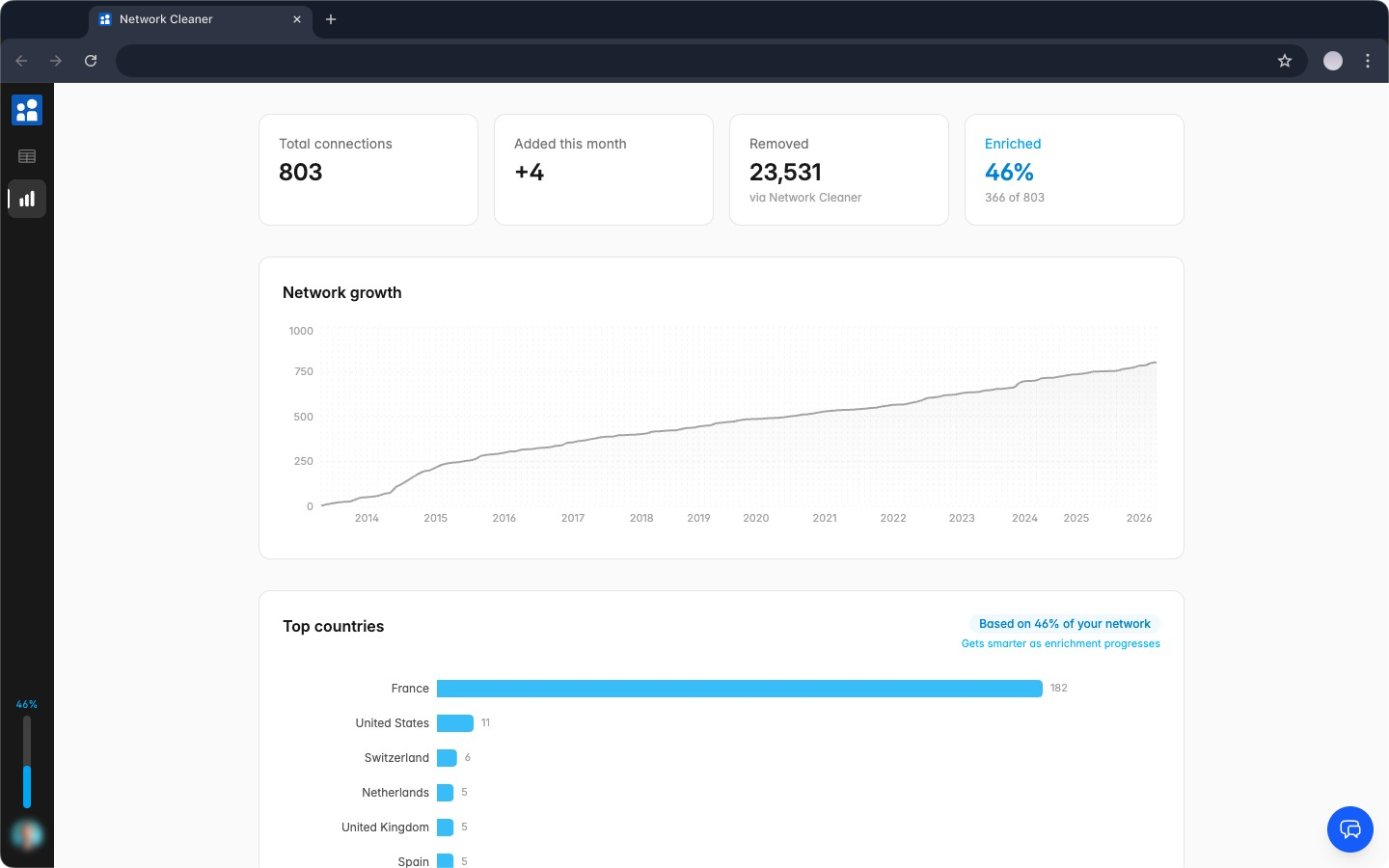Bookmark this page with the star icon

pyautogui.click(x=1285, y=61)
